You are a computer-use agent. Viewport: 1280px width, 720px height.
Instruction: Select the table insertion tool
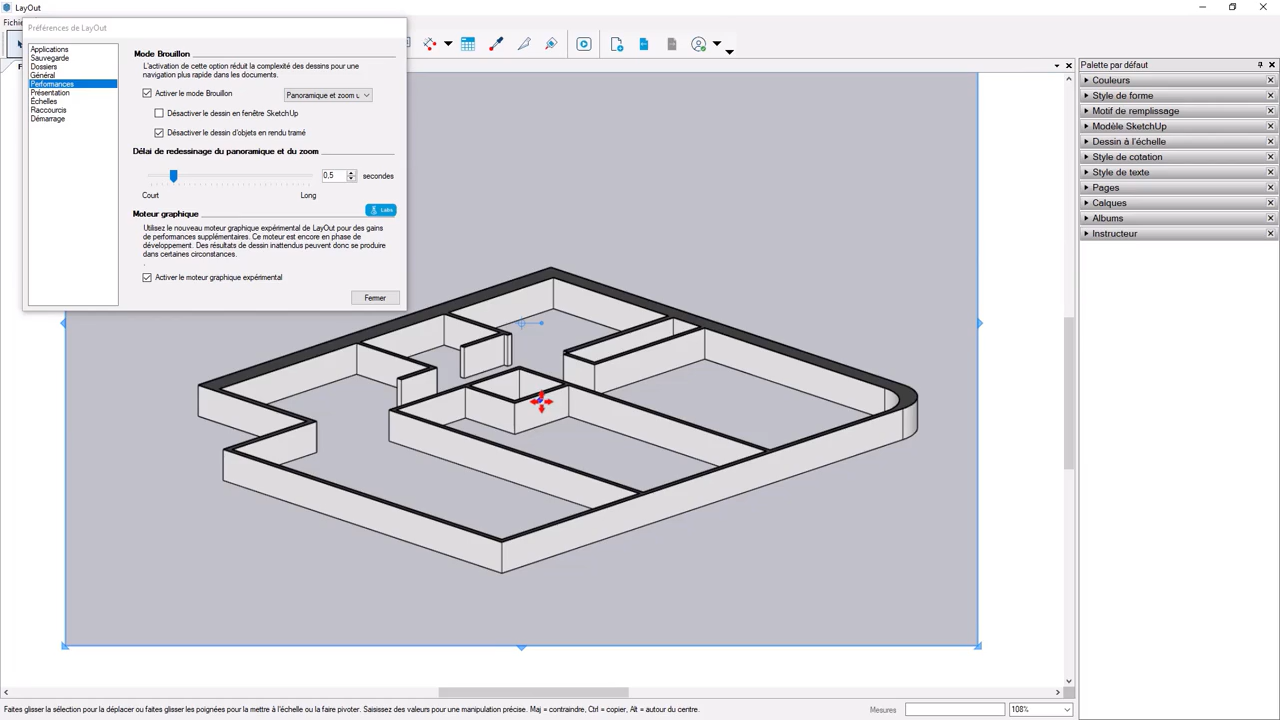[467, 44]
